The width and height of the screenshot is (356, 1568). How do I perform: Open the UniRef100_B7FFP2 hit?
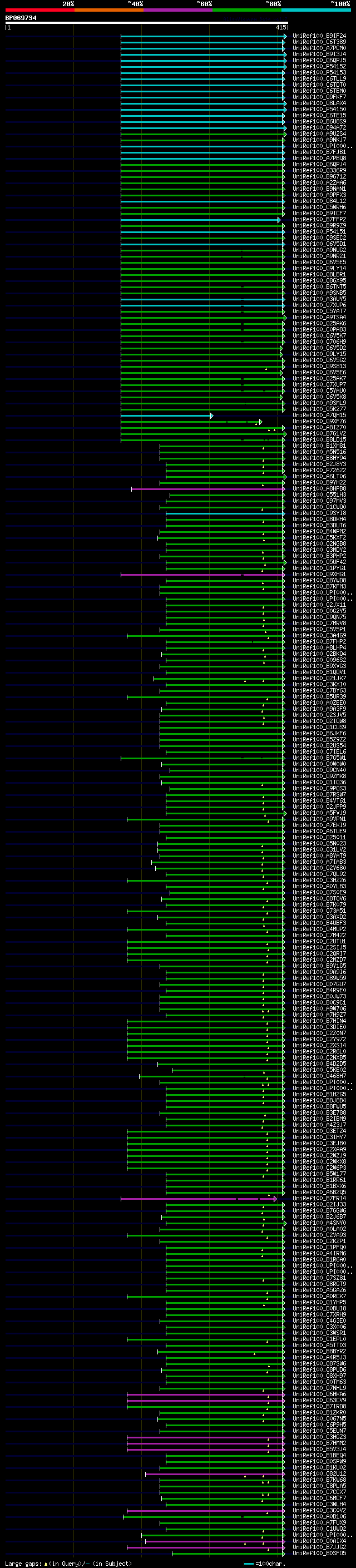pos(319,219)
